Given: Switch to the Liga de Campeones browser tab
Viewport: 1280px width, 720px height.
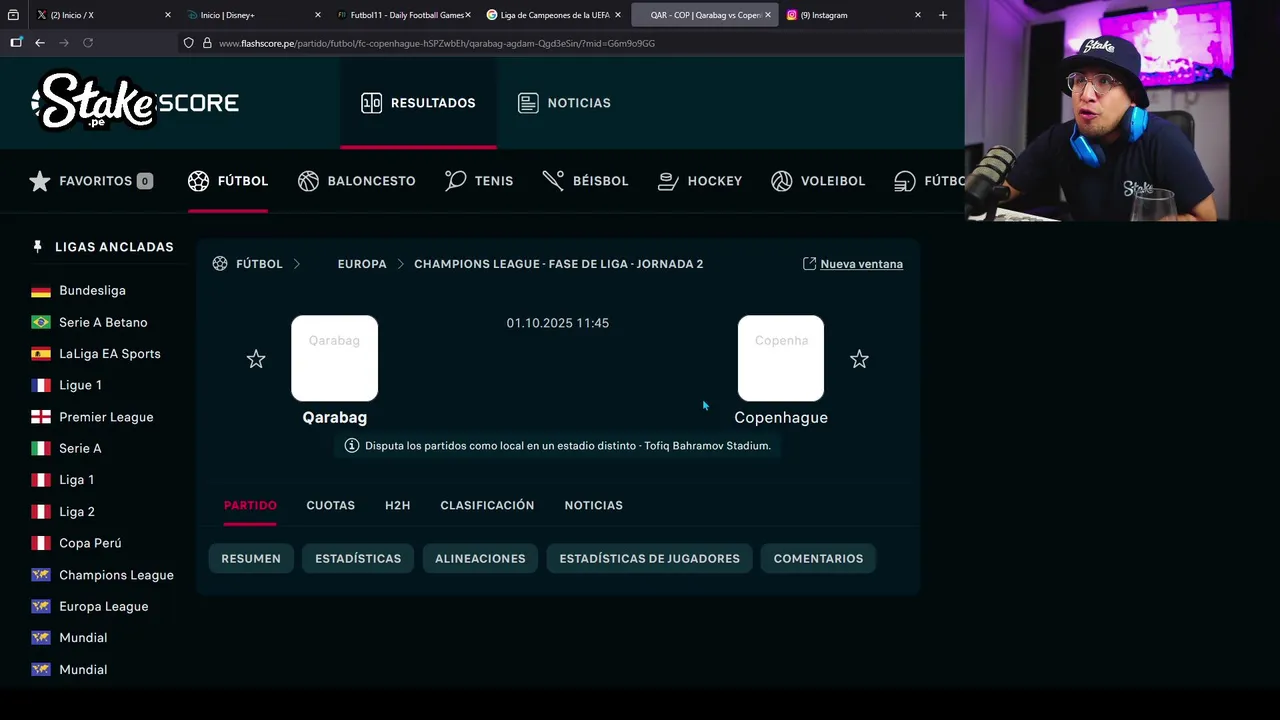Looking at the screenshot, I should [553, 15].
